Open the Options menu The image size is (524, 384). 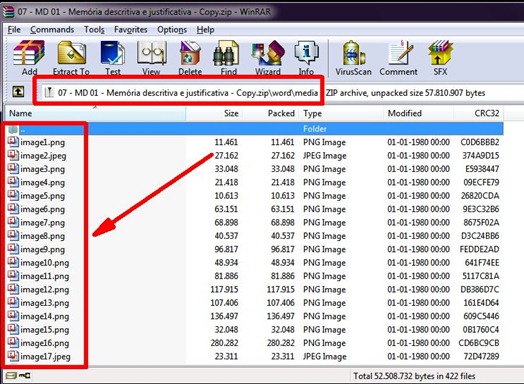tap(172, 30)
